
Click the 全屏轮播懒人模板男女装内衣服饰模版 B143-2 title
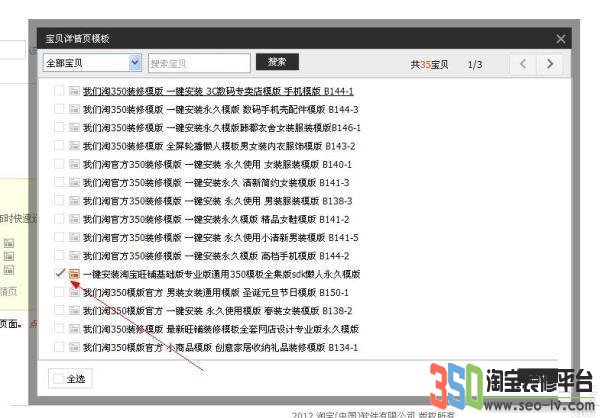tap(219, 146)
